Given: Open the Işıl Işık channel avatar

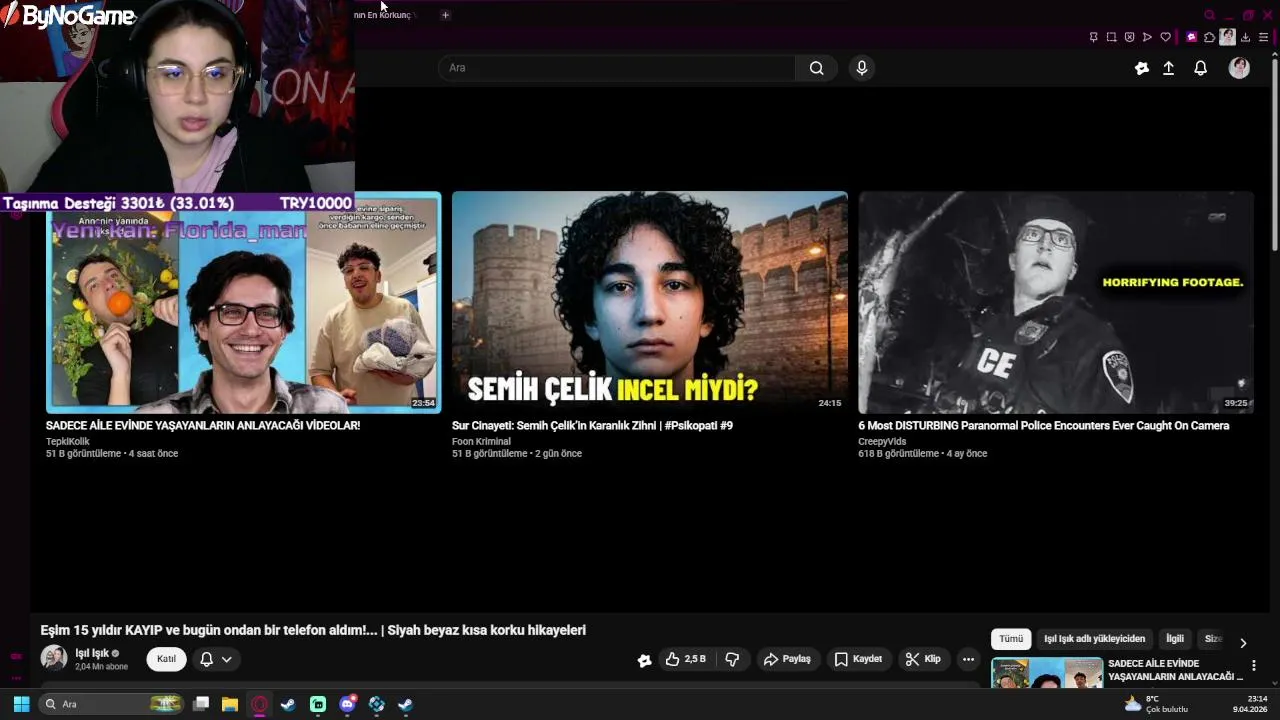Looking at the screenshot, I should pos(54,658).
